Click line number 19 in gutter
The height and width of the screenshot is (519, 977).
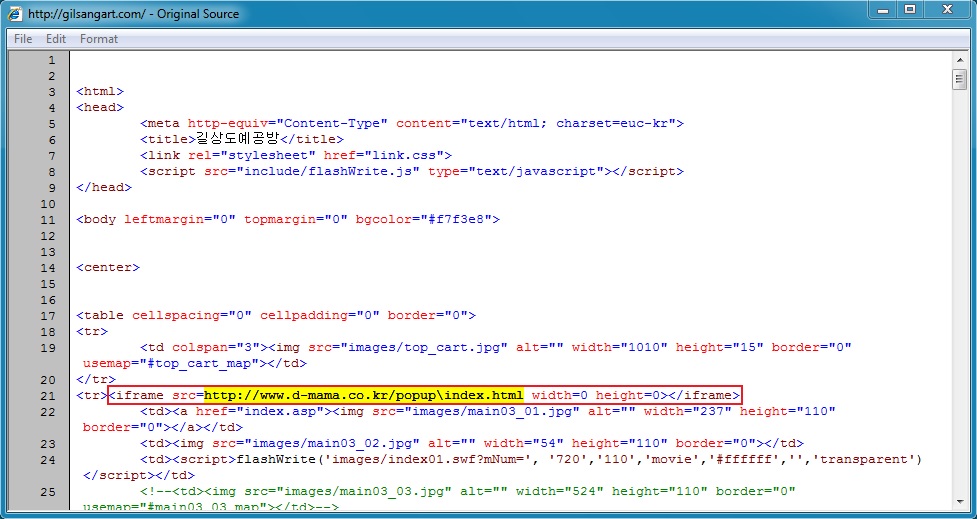point(48,347)
